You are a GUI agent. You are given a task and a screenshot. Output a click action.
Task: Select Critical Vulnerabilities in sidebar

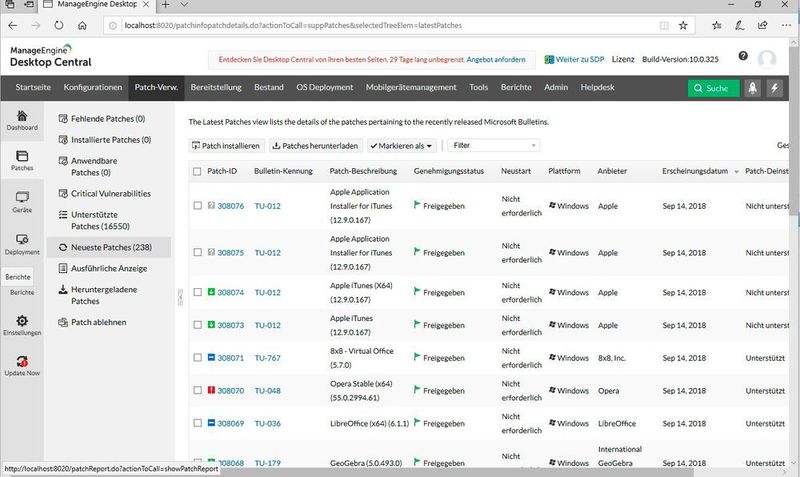111,194
